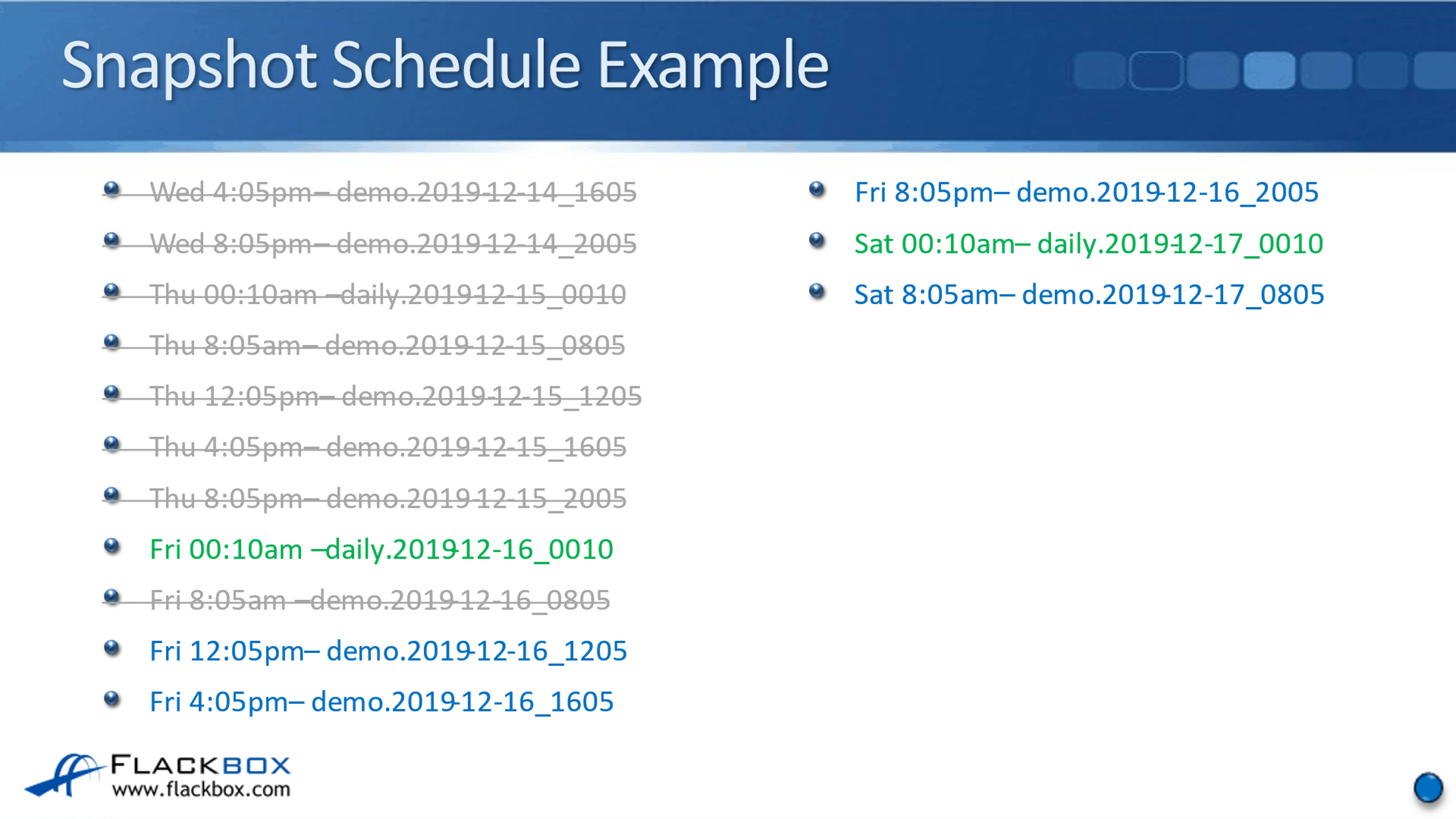
Task: Click bullet beside Fri 00:10am daily snapshot
Action: 111,546
